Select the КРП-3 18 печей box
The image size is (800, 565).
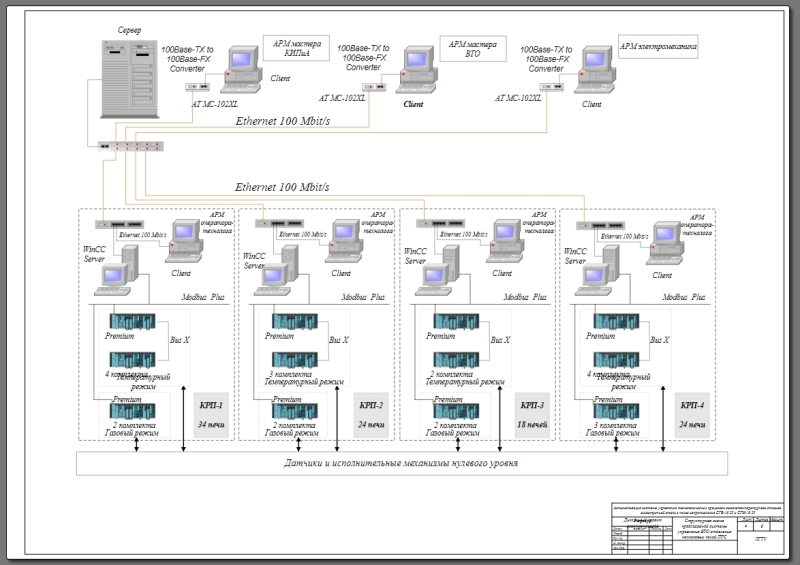point(532,415)
